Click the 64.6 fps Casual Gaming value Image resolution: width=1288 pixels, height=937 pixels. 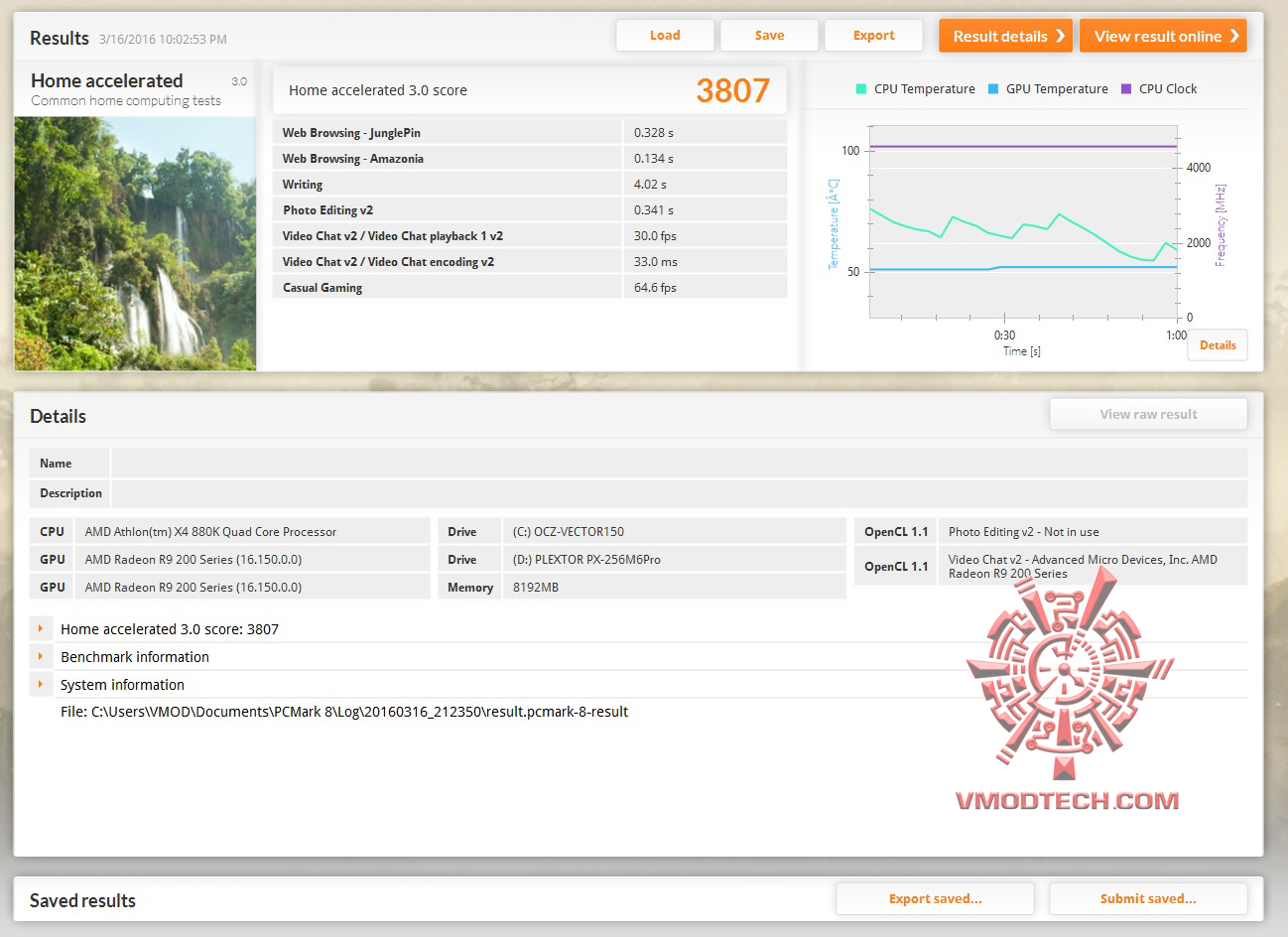tap(655, 288)
